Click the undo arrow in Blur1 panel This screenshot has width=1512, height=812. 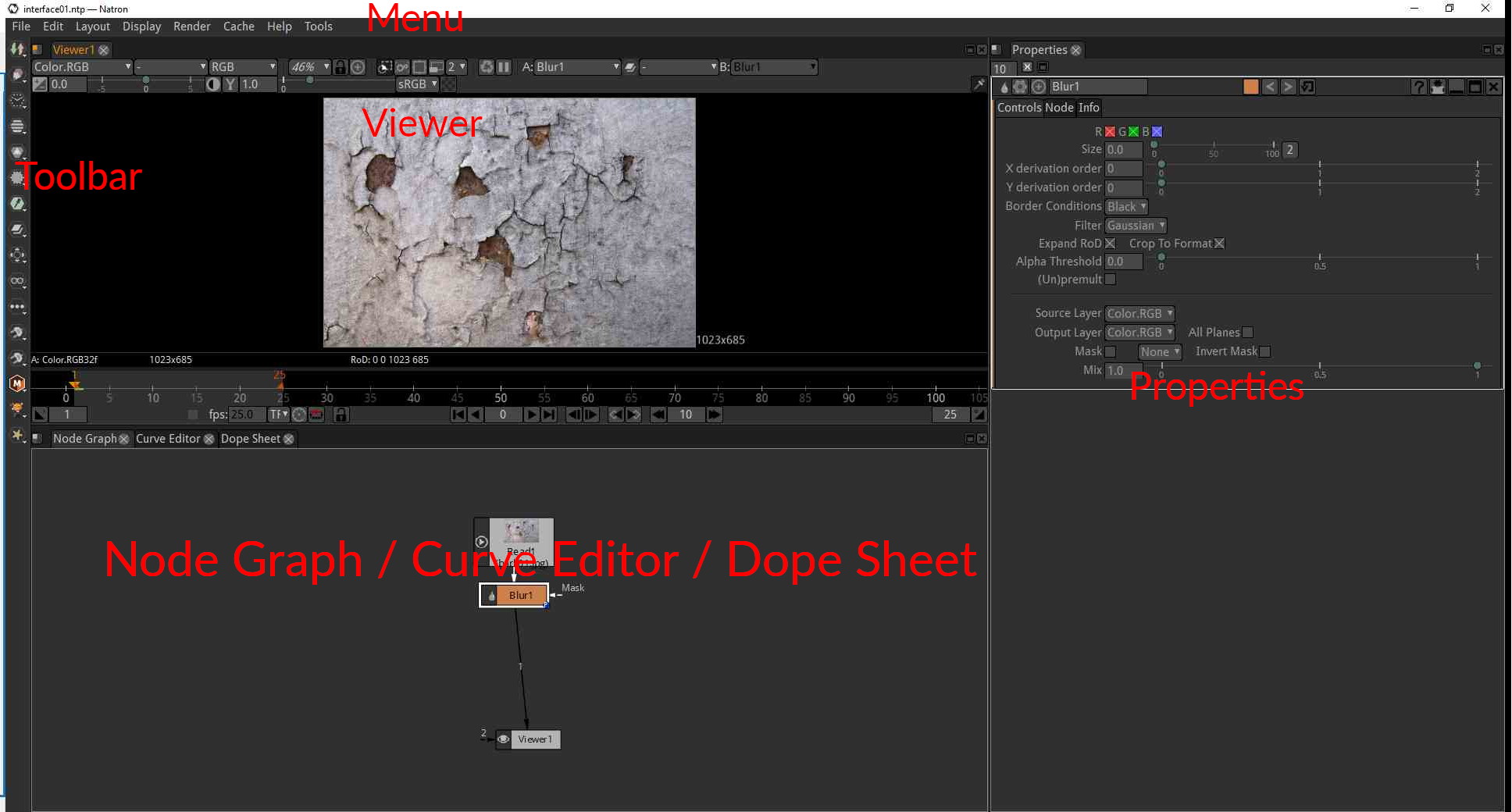coord(1270,87)
